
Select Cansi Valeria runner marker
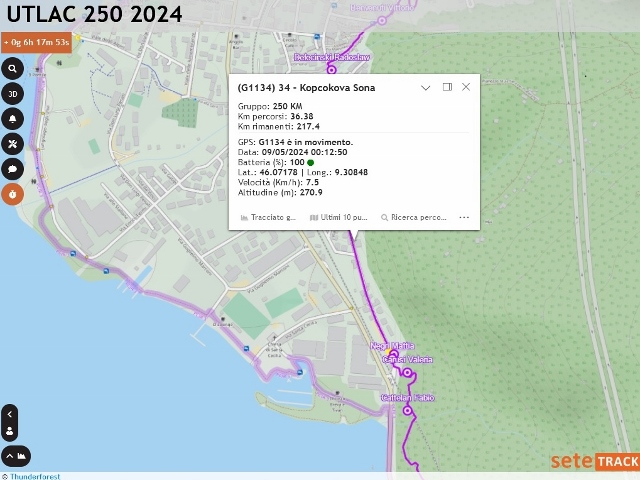[407, 372]
